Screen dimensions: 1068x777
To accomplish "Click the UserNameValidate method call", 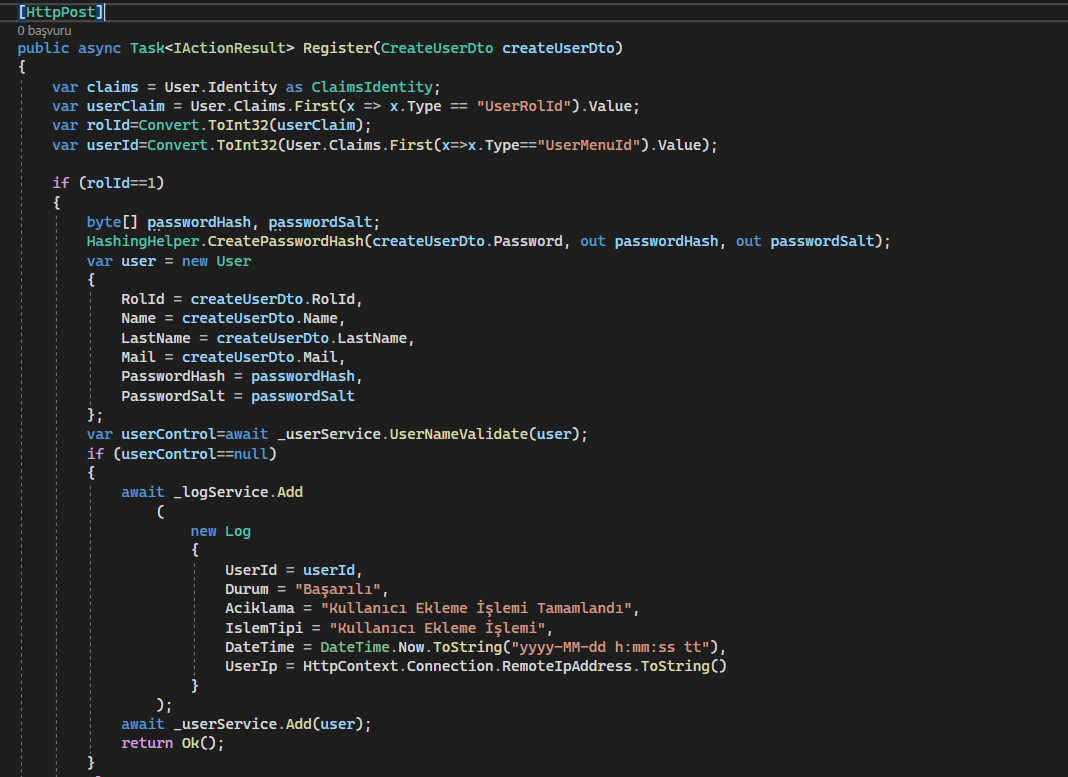I will [458, 434].
